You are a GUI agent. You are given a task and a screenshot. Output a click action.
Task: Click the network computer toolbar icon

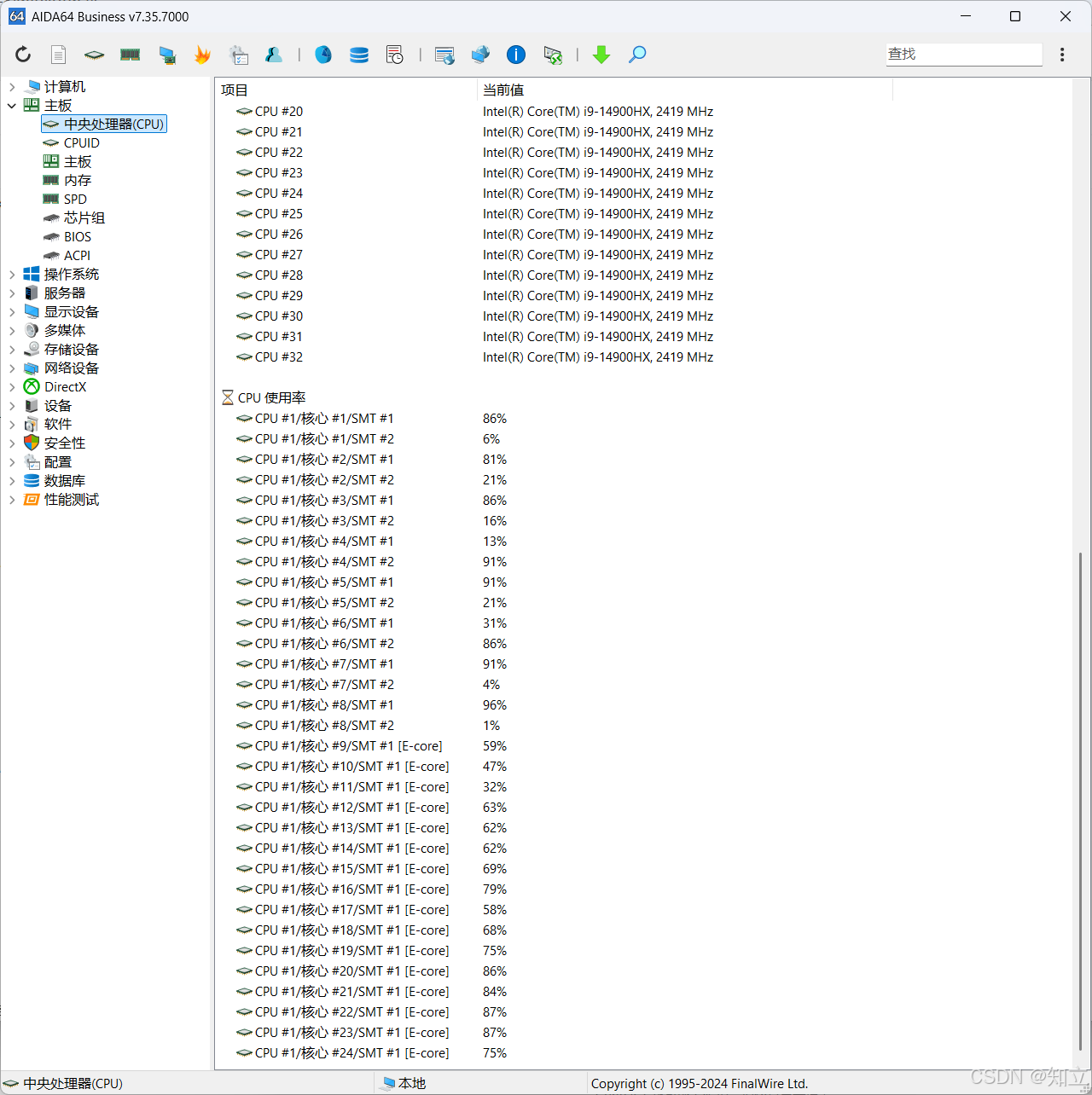(x=167, y=55)
